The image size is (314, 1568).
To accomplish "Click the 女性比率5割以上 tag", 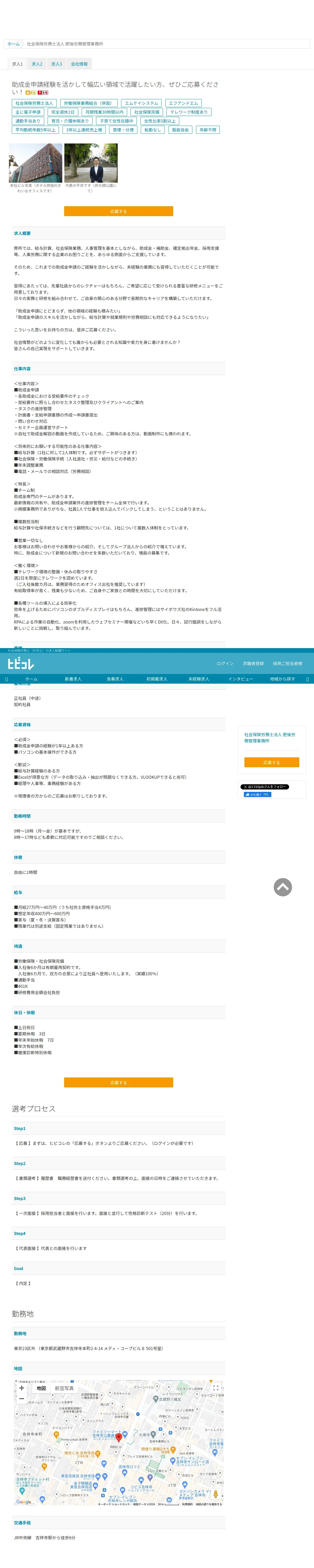I will [160, 121].
